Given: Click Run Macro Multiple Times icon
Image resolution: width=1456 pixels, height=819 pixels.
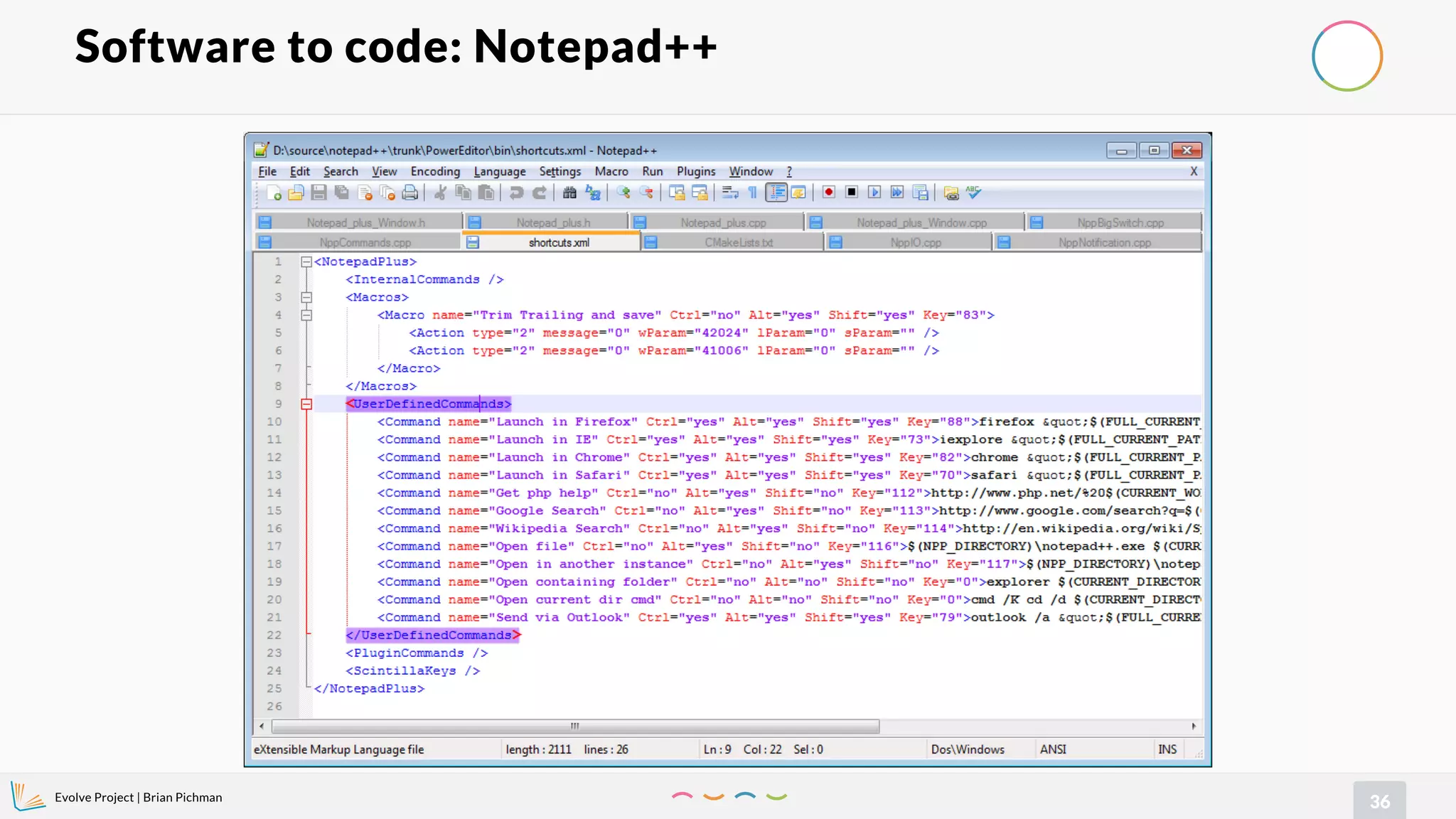Looking at the screenshot, I should 897,192.
